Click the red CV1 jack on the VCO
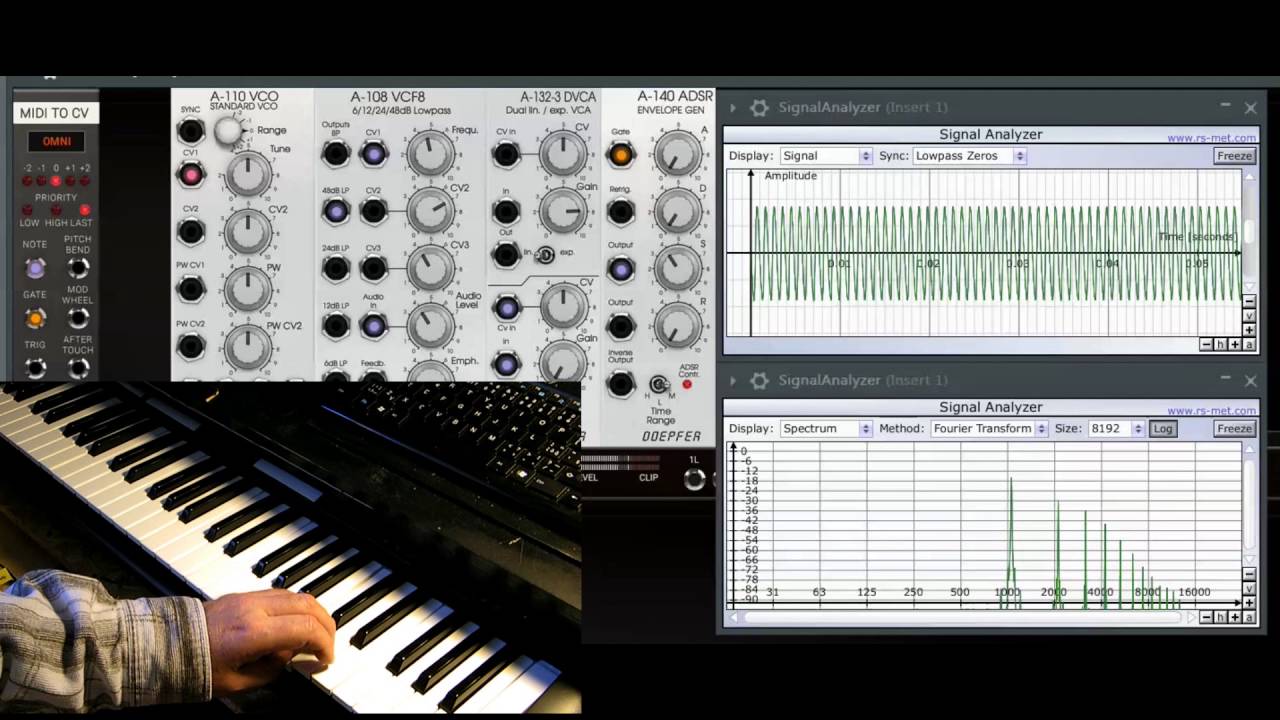The height and width of the screenshot is (720, 1280). [x=190, y=175]
